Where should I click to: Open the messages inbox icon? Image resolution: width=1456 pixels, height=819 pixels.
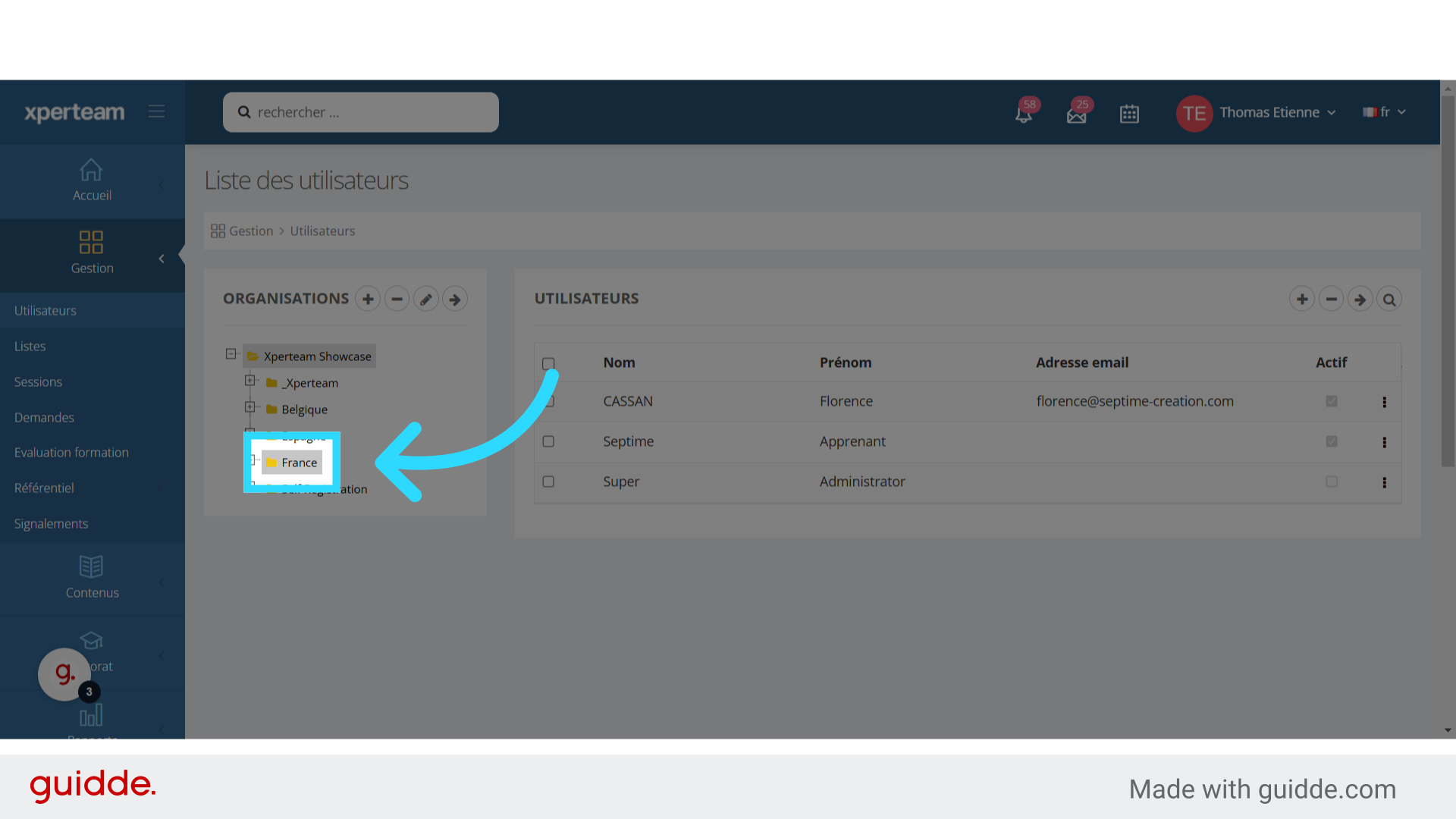pos(1076,115)
